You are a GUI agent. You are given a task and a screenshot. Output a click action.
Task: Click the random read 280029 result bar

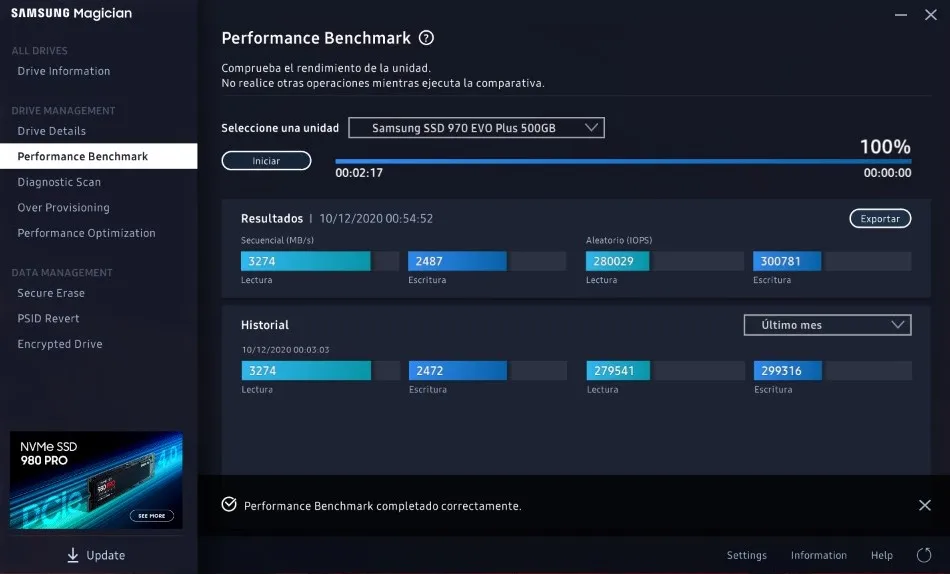665,261
